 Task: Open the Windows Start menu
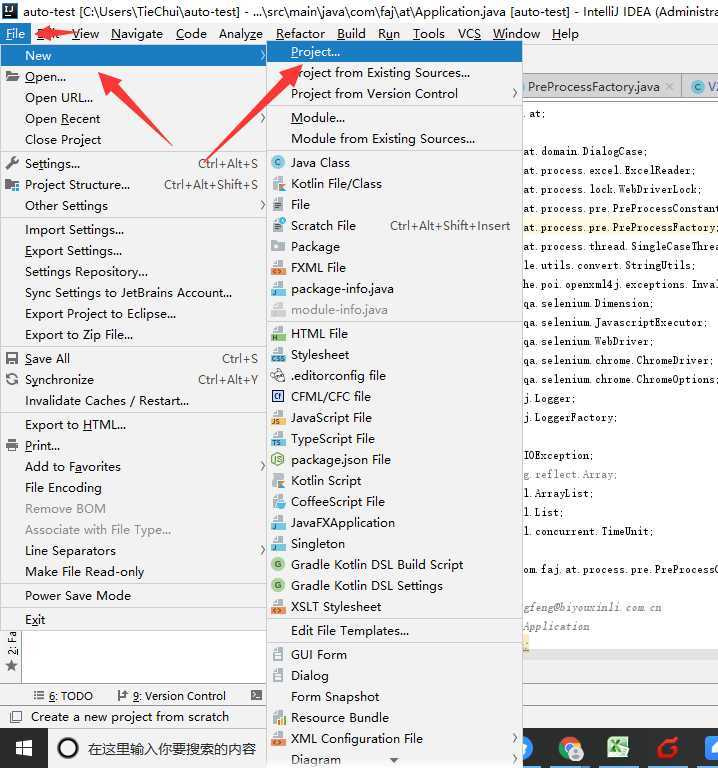[x=24, y=748]
